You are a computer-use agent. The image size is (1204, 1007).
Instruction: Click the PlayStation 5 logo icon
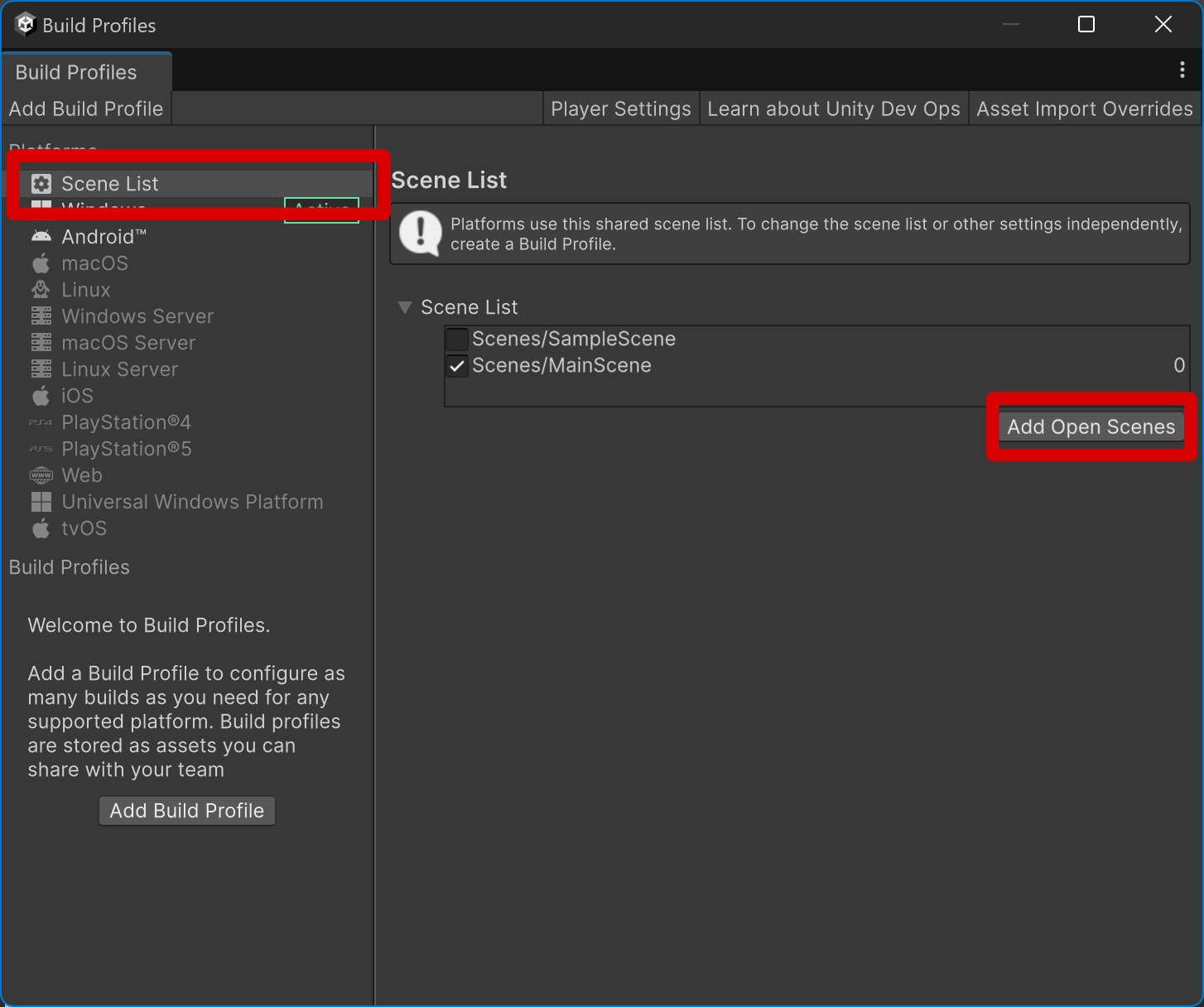click(x=41, y=449)
